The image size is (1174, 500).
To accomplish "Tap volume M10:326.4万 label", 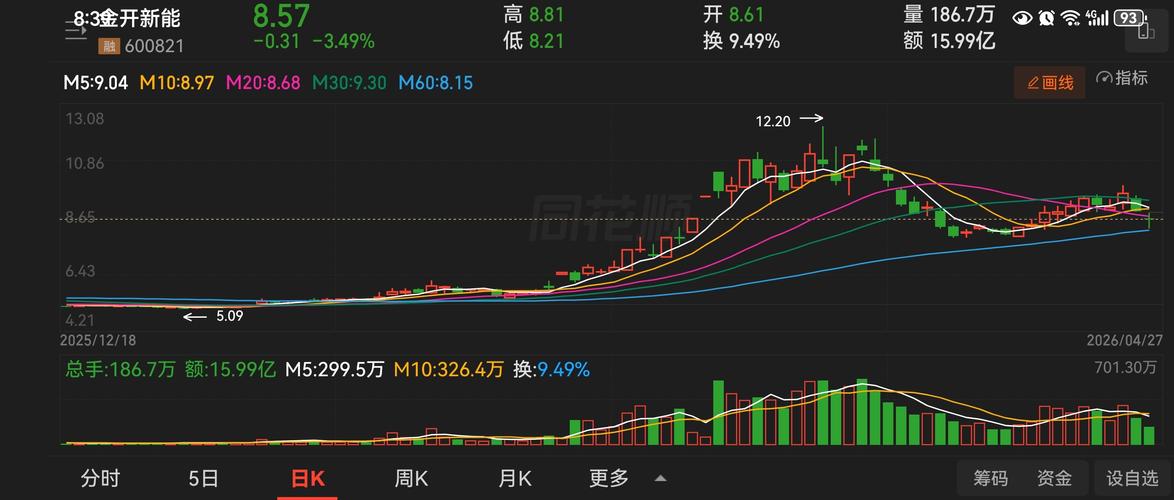I will pyautogui.click(x=448, y=369).
